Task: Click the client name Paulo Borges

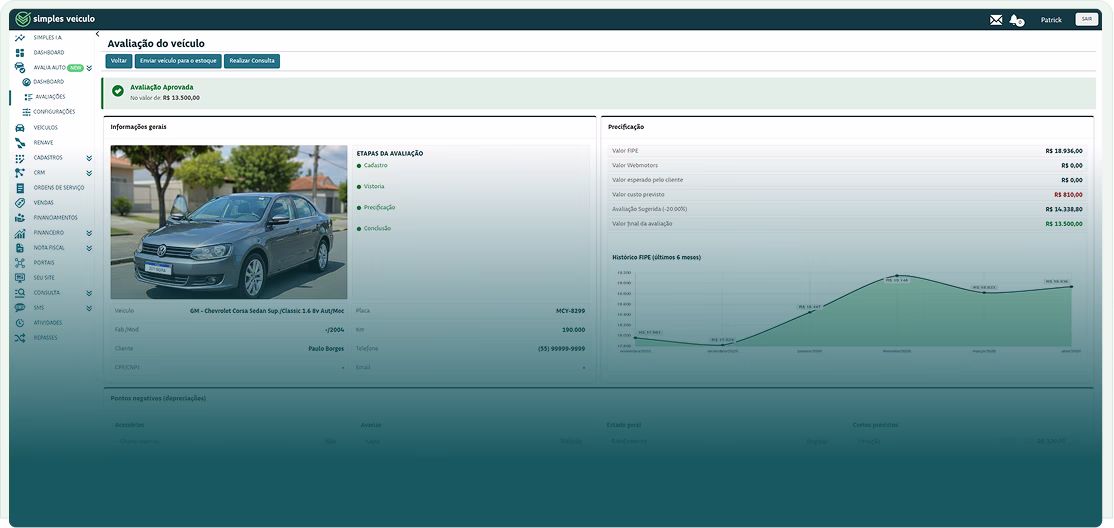Action: click(326, 349)
